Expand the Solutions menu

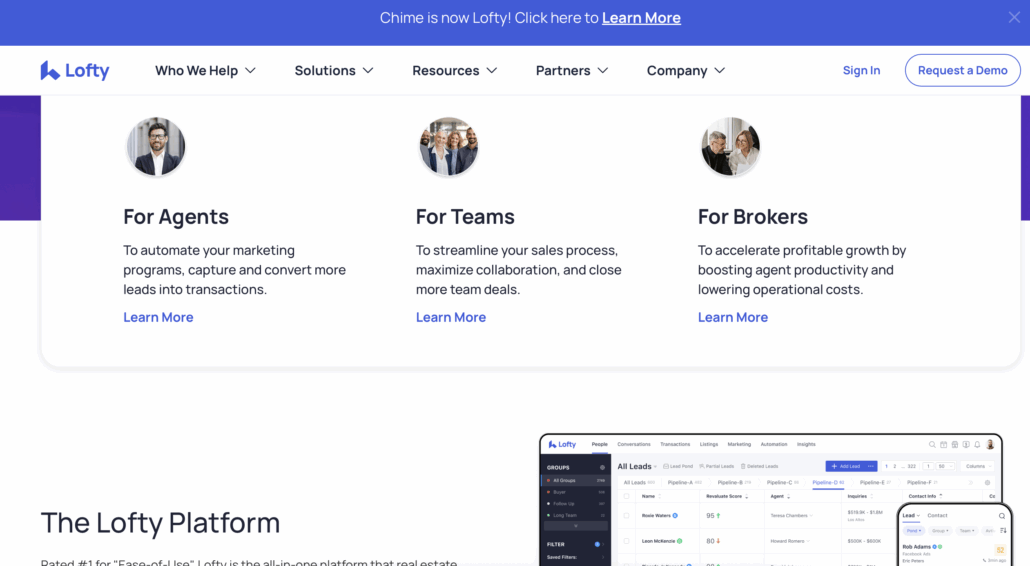coord(334,70)
